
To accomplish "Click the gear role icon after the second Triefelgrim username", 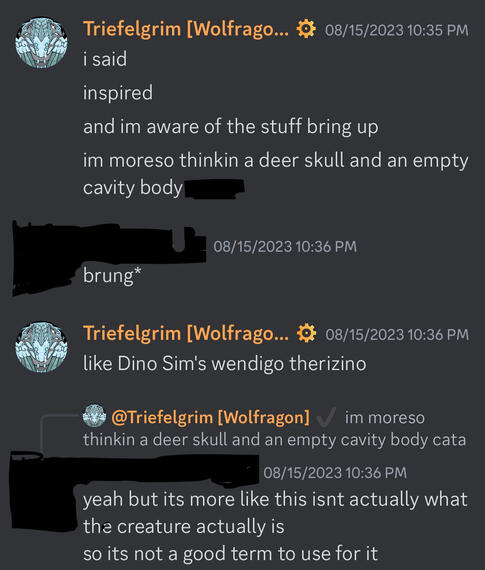I will (x=306, y=333).
